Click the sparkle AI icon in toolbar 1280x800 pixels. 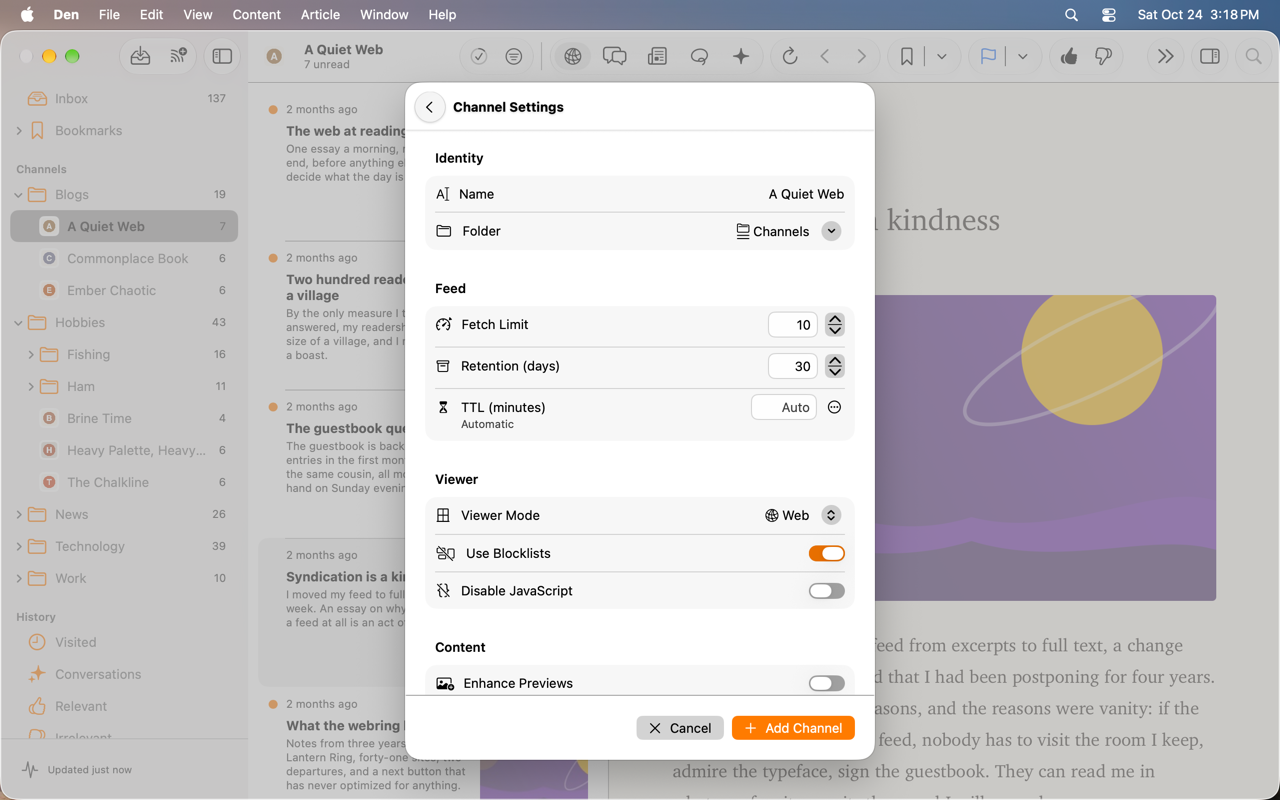pos(741,57)
